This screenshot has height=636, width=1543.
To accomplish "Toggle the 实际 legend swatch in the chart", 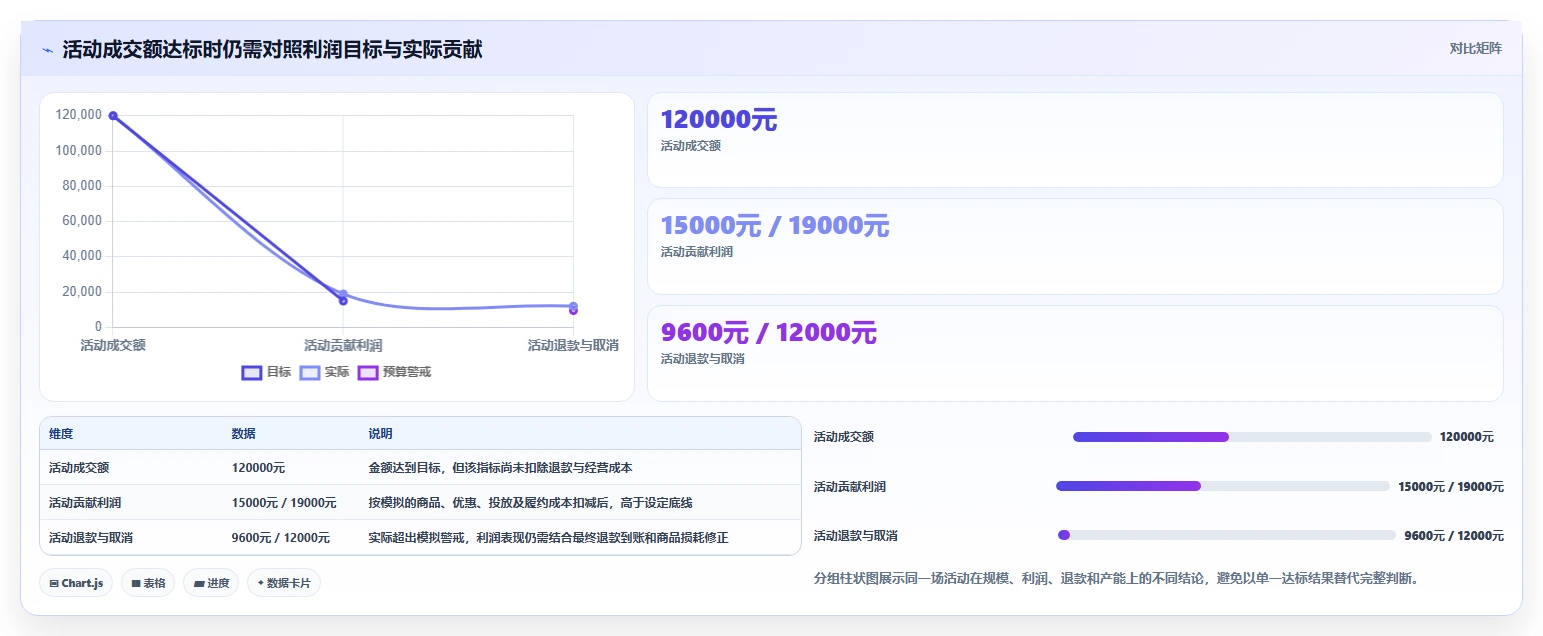I will coord(310,372).
